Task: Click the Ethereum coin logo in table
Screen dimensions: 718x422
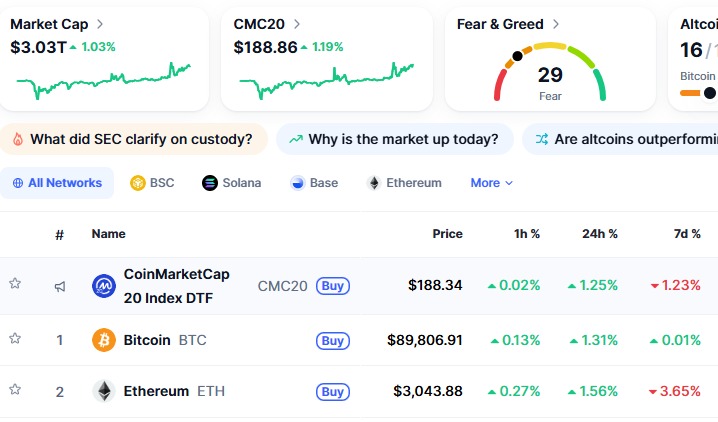Action: point(104,391)
